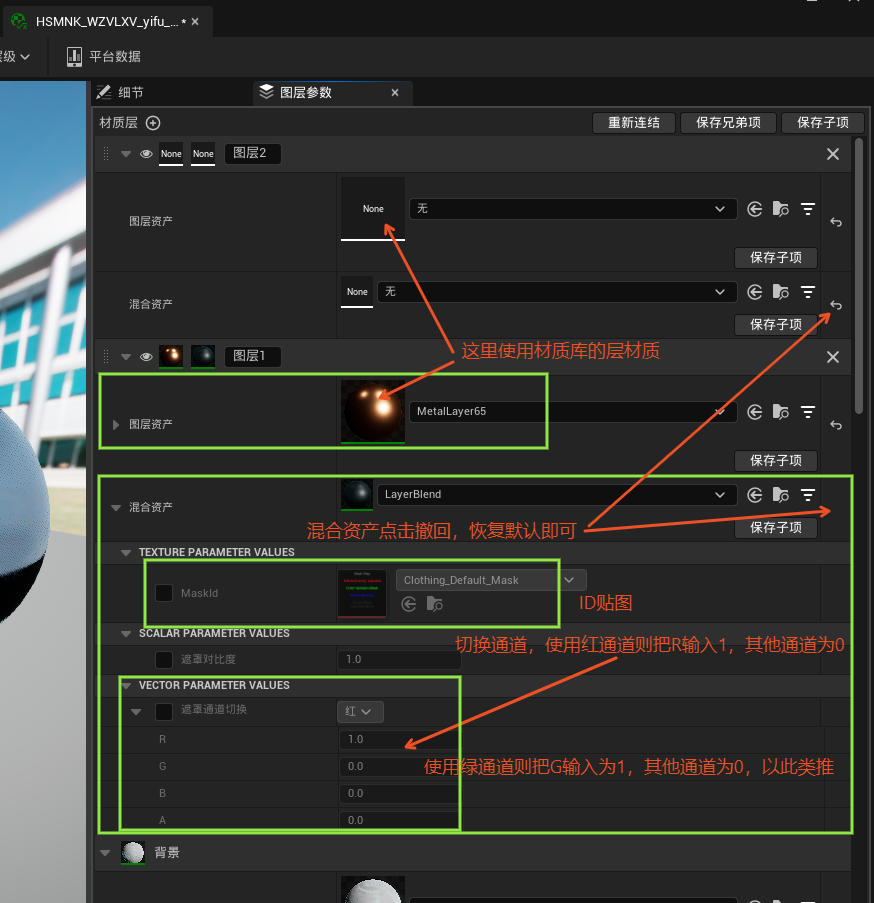
Task: Click the R channel value field
Action: point(400,740)
